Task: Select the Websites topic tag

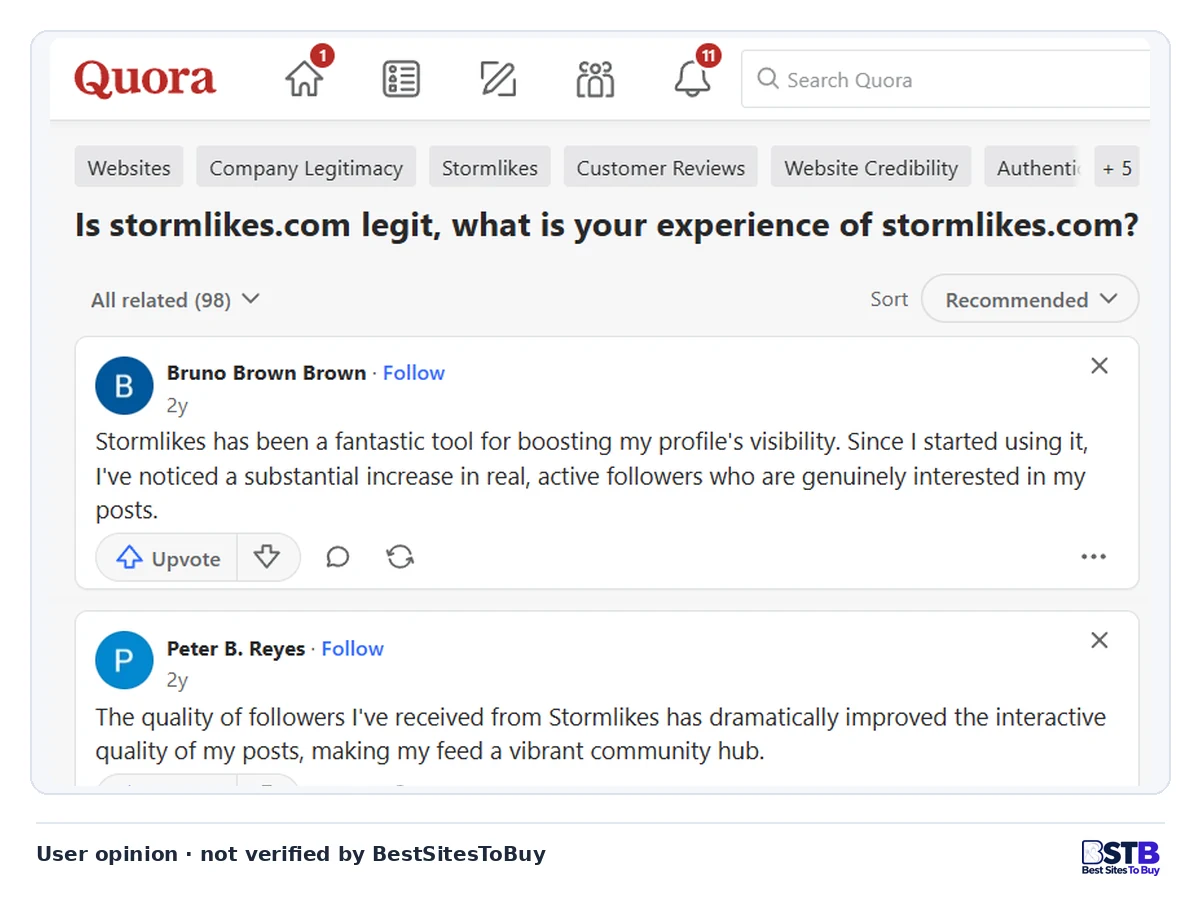Action: point(129,167)
